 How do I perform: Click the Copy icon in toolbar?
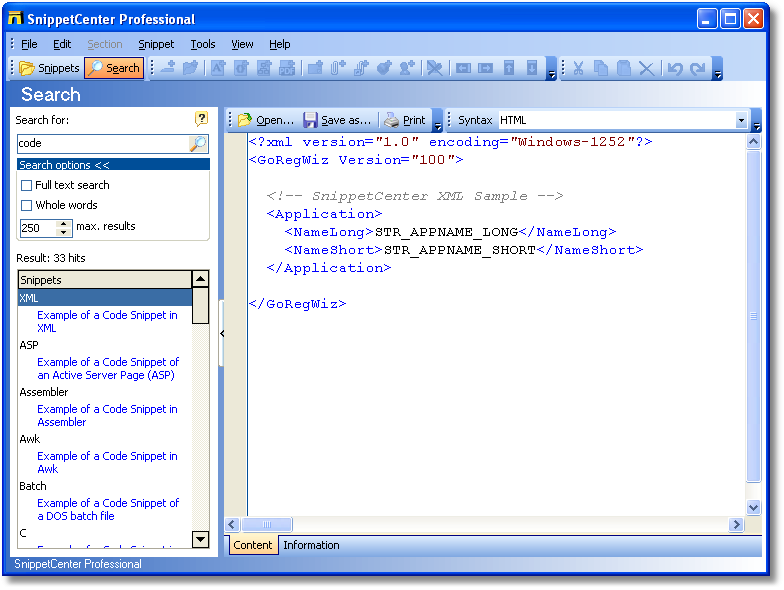coord(600,68)
